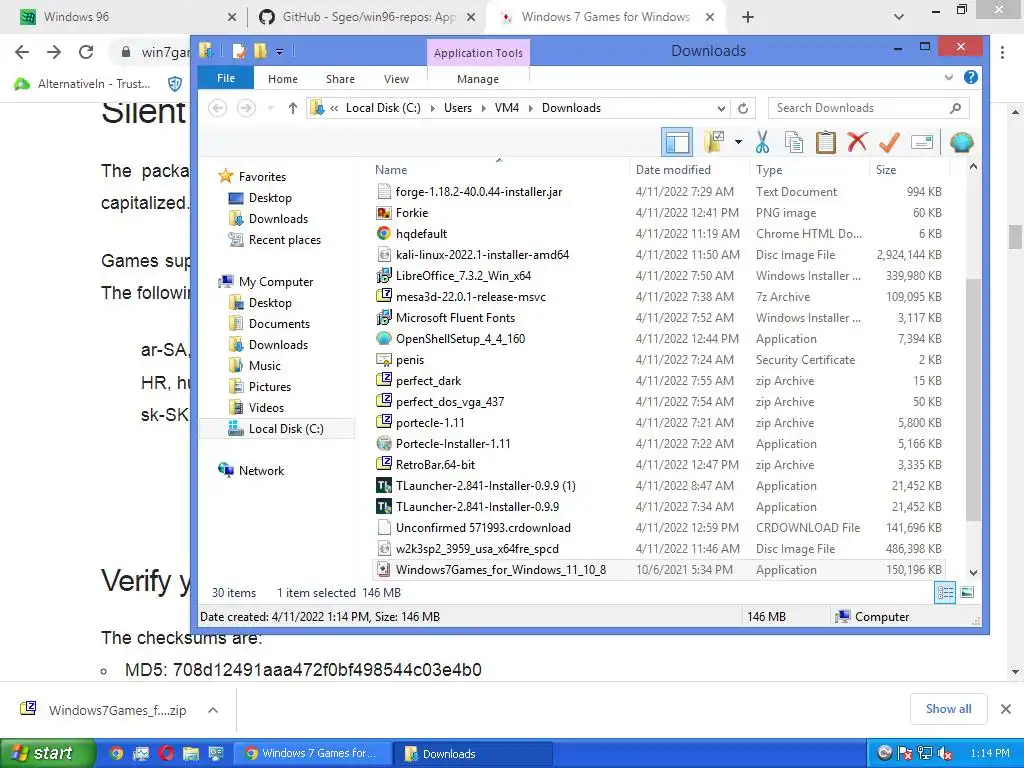Select Desktop under Favorites
Screen dimensions: 1024x768
270,198
